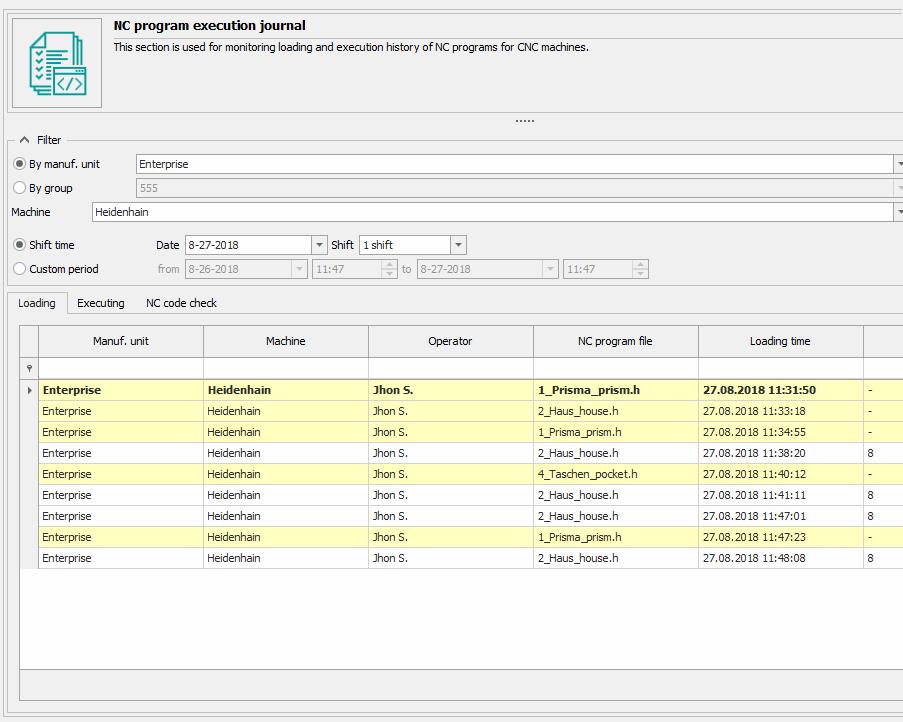Screen dimensions: 903x722
Task: Switch to the NC code check tab
Action: coord(181,303)
